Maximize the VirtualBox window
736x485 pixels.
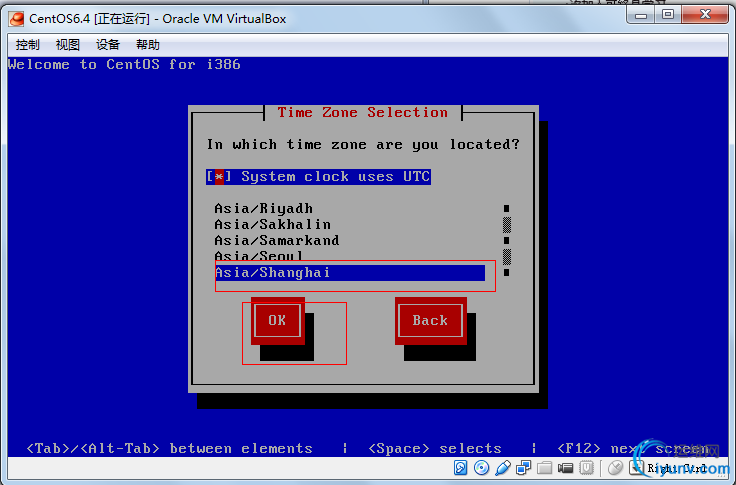[x=668, y=15]
